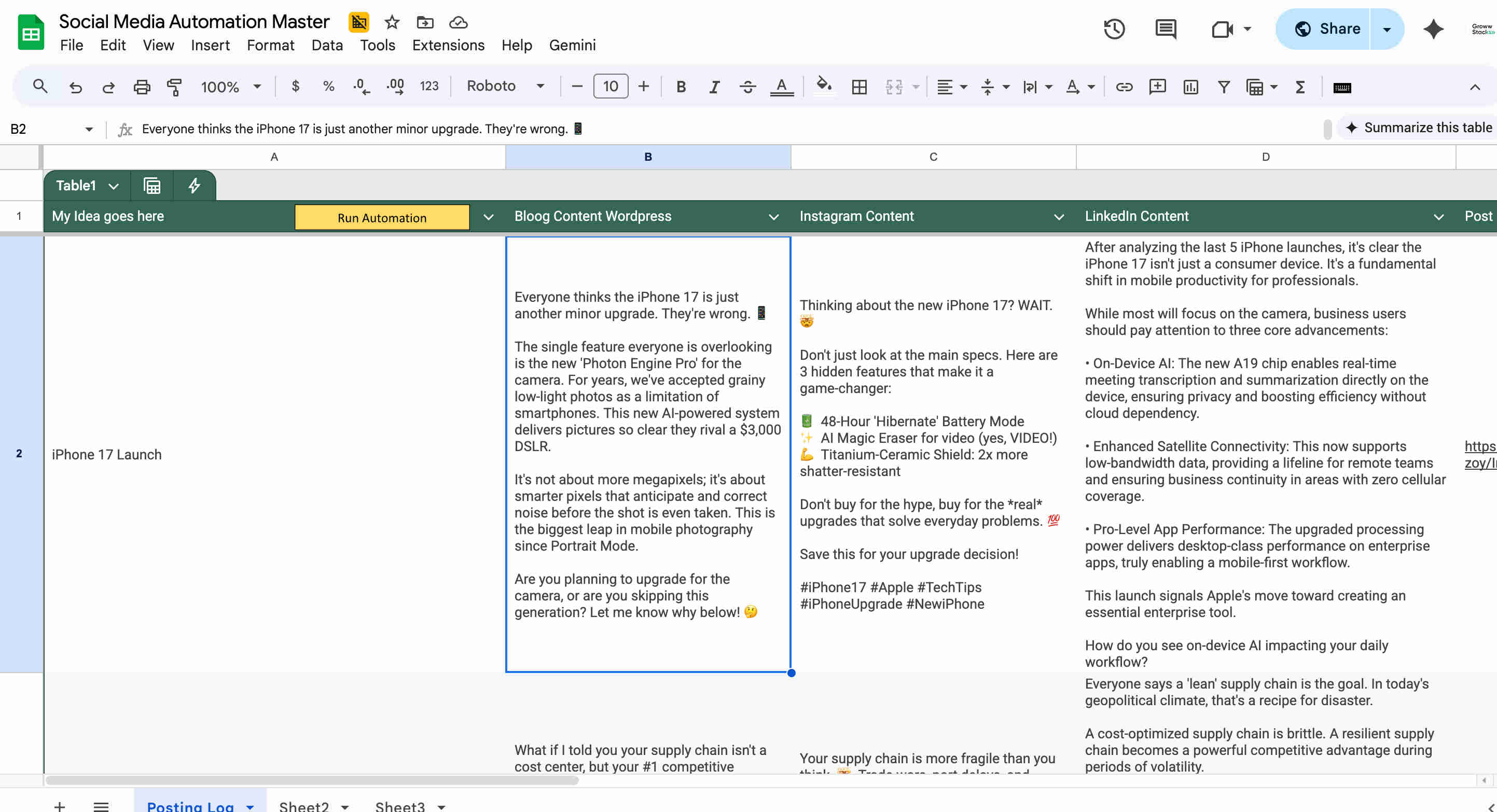Toggle italic formatting
Image resolution: width=1497 pixels, height=812 pixels.
(714, 87)
